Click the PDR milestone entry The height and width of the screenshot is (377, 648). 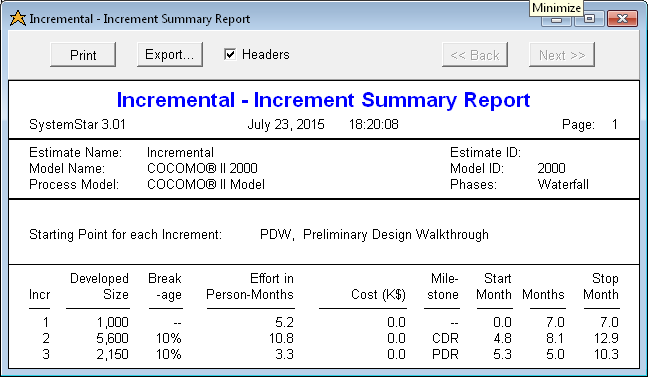click(x=445, y=354)
